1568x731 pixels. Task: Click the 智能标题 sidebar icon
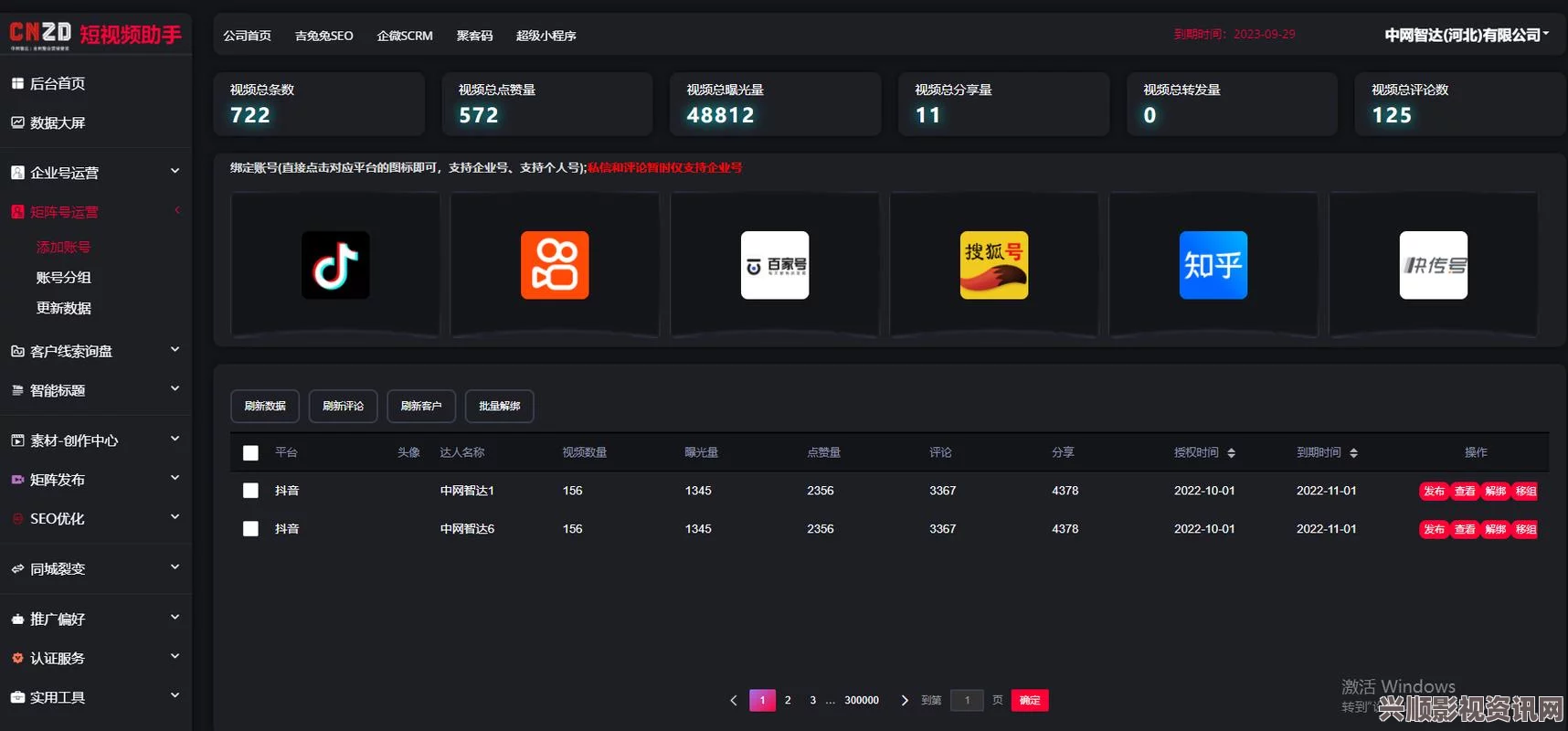click(17, 390)
